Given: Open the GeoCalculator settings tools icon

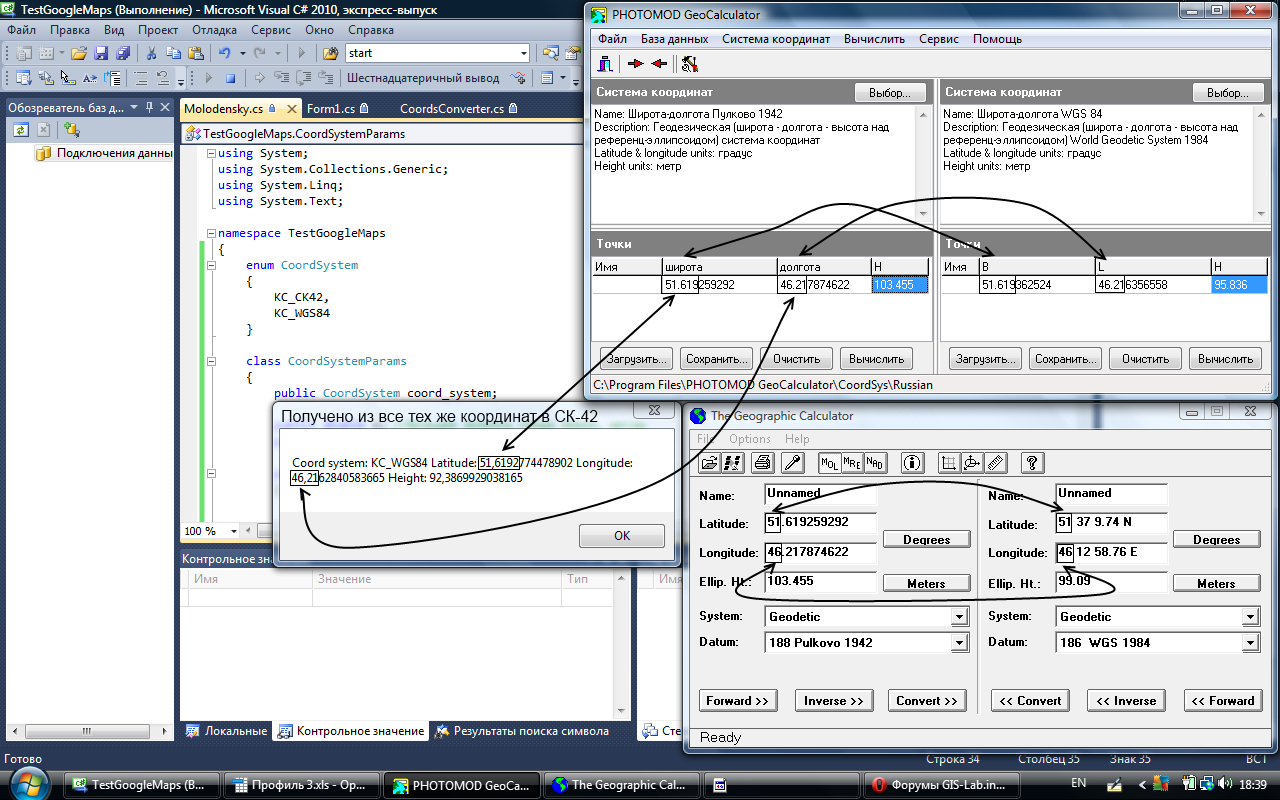Looking at the screenshot, I should point(689,64).
